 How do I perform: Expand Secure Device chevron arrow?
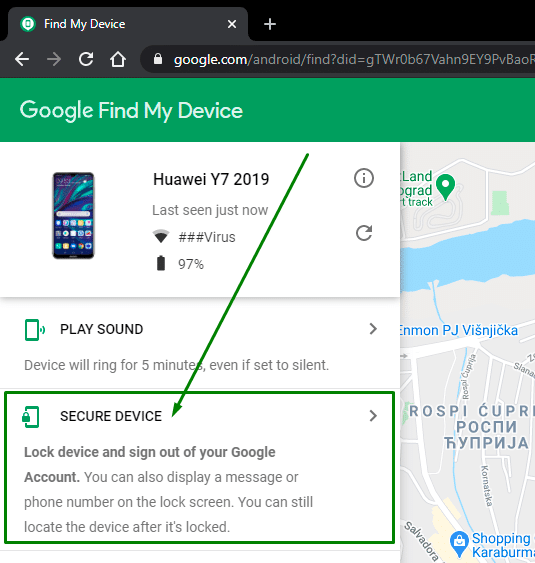[x=373, y=416]
